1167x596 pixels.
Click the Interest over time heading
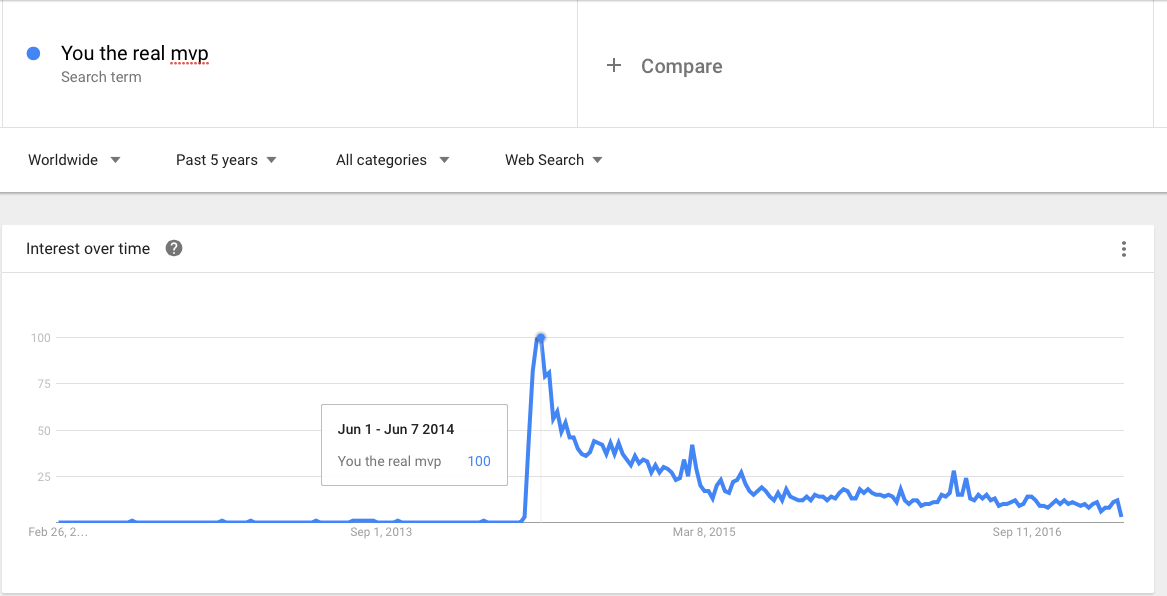[88, 249]
